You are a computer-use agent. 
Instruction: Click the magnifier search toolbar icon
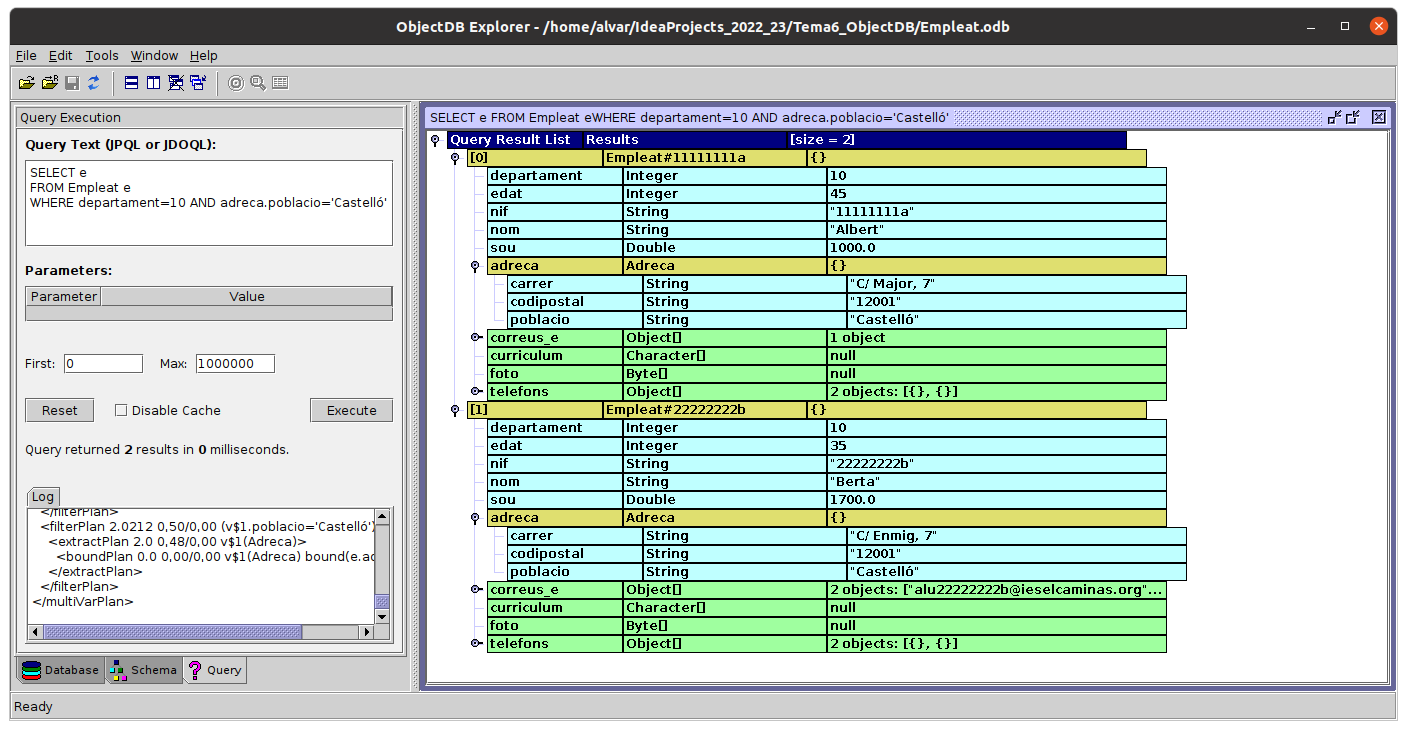pos(258,83)
